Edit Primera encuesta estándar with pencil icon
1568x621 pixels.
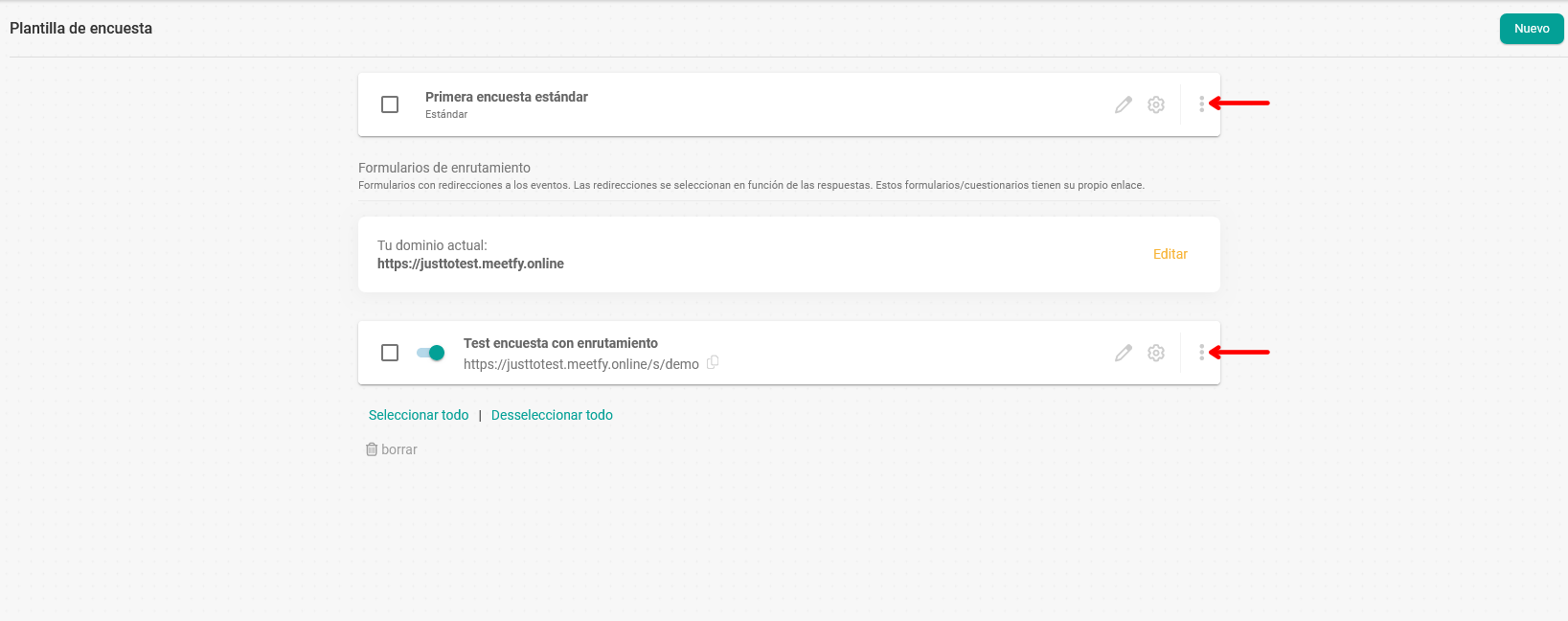point(1124,104)
